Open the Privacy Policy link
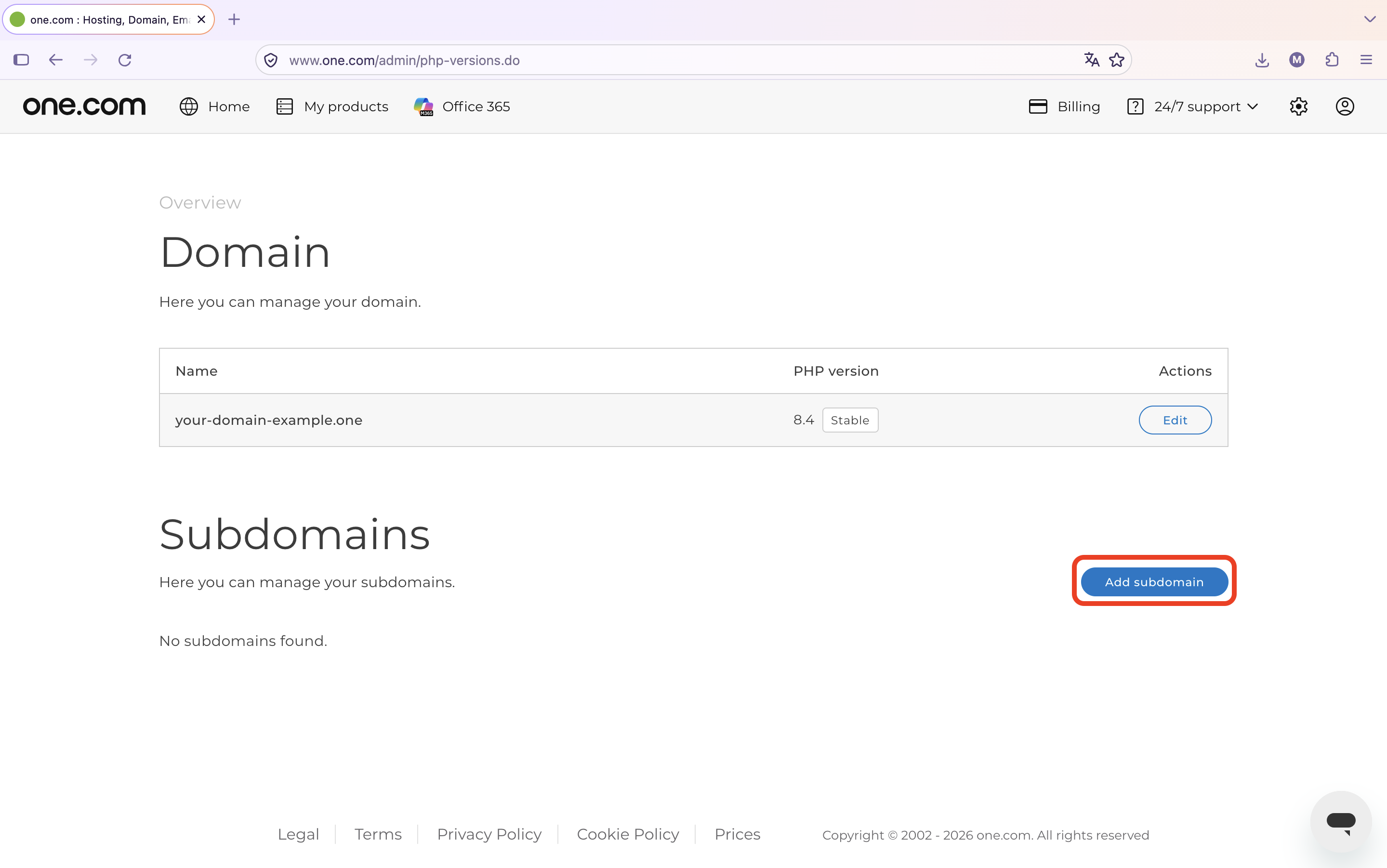The image size is (1387, 868). click(x=489, y=834)
